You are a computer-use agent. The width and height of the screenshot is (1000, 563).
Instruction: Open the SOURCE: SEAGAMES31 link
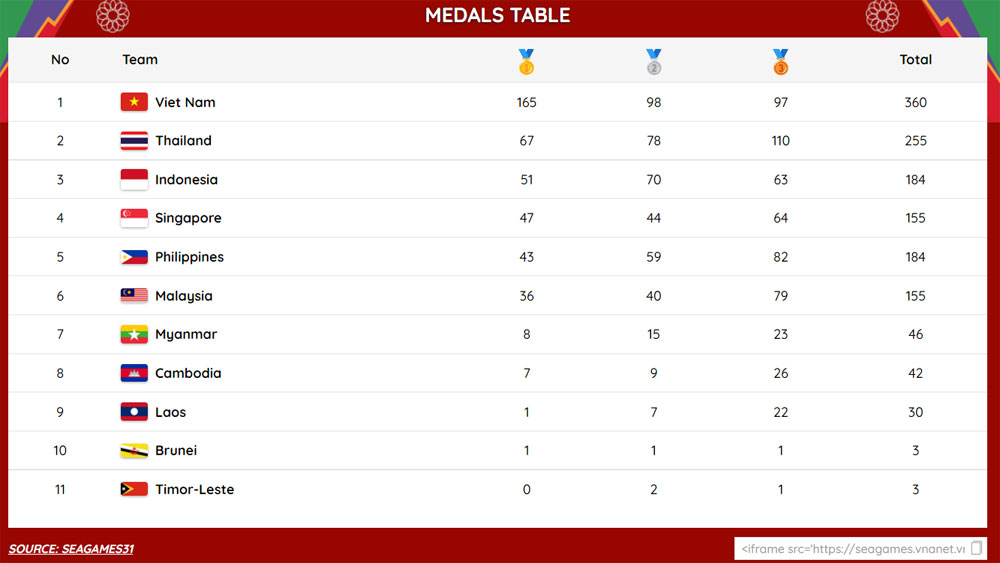(x=71, y=549)
